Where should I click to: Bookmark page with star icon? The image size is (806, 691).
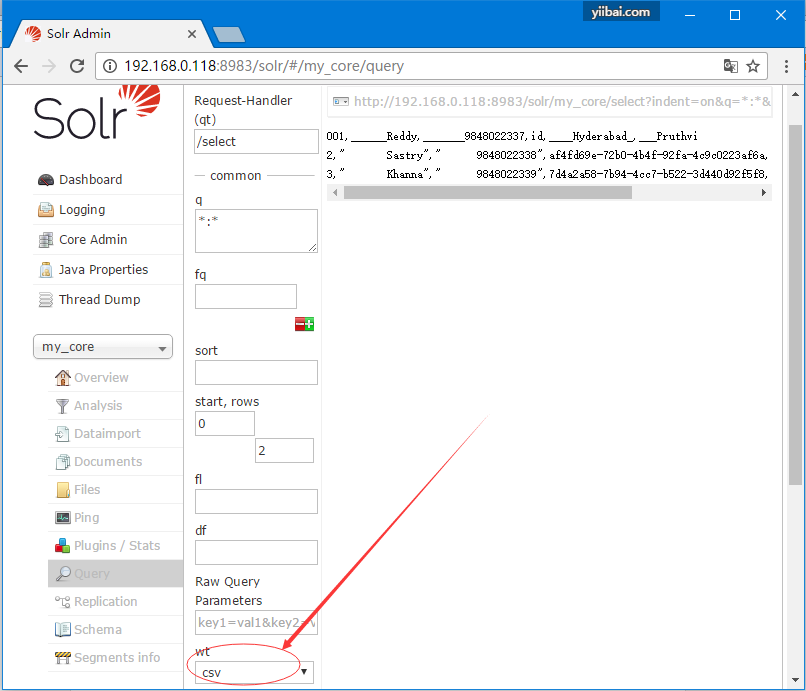753,66
